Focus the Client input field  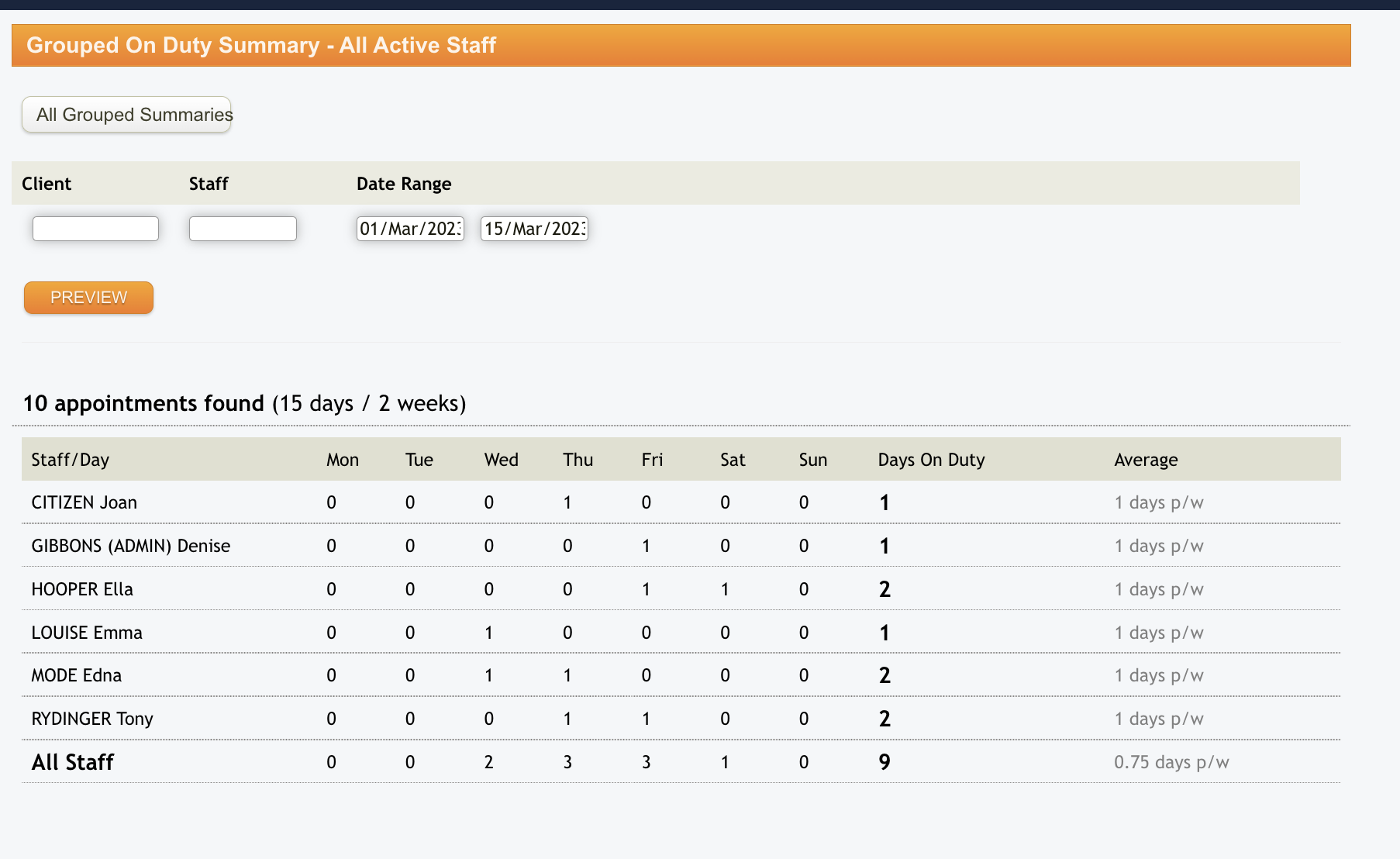click(95, 229)
